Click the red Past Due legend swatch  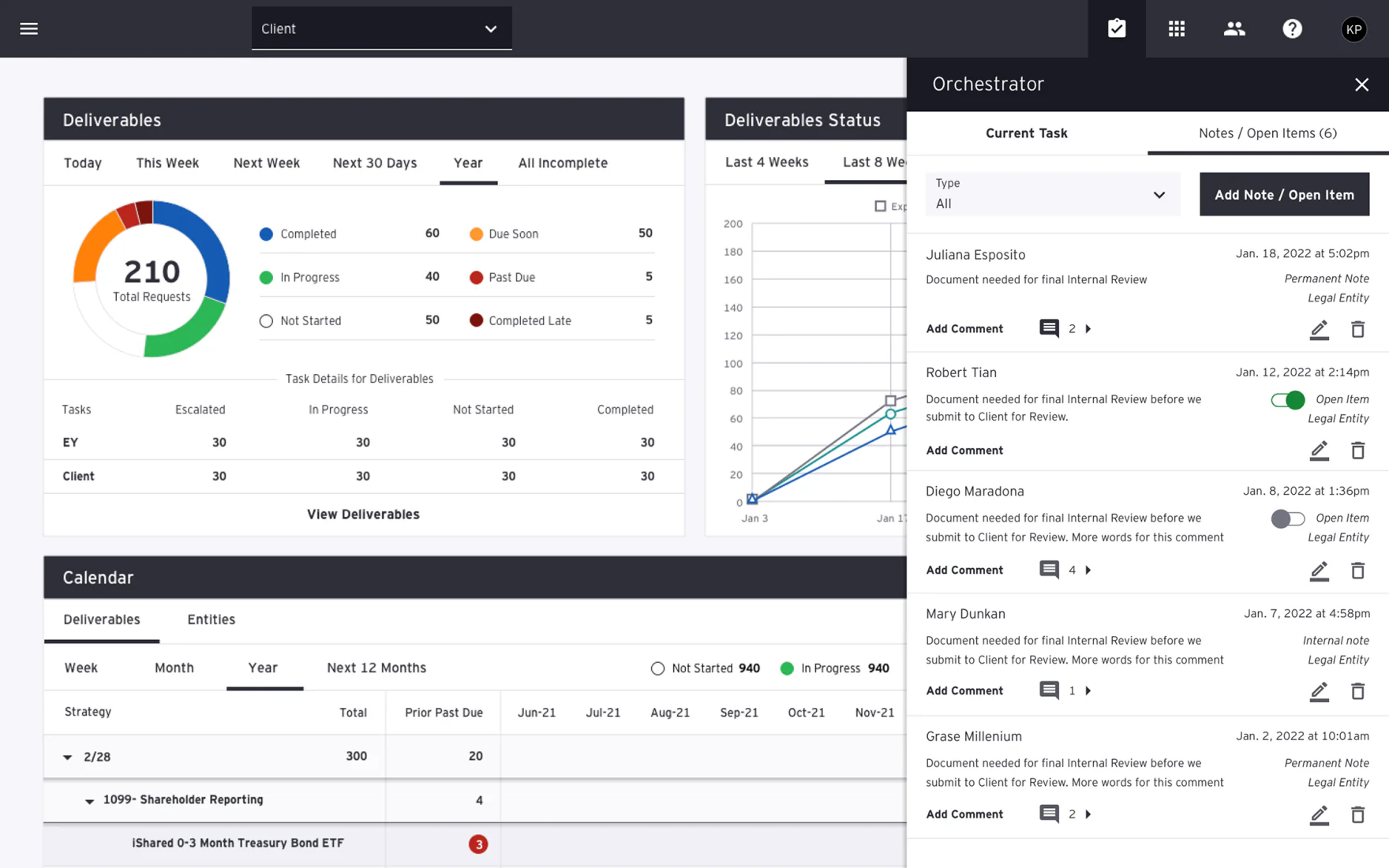point(476,277)
